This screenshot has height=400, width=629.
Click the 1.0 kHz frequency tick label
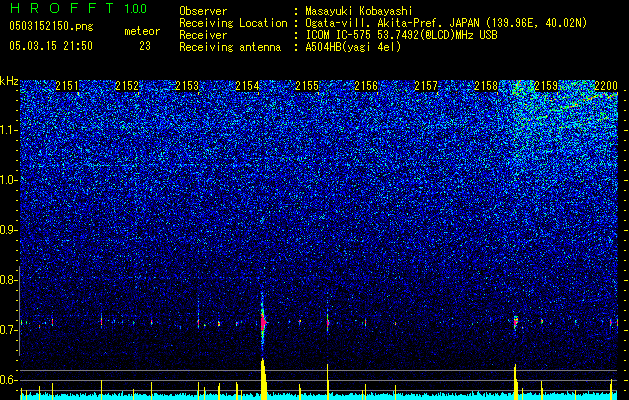pyautogui.click(x=9, y=180)
